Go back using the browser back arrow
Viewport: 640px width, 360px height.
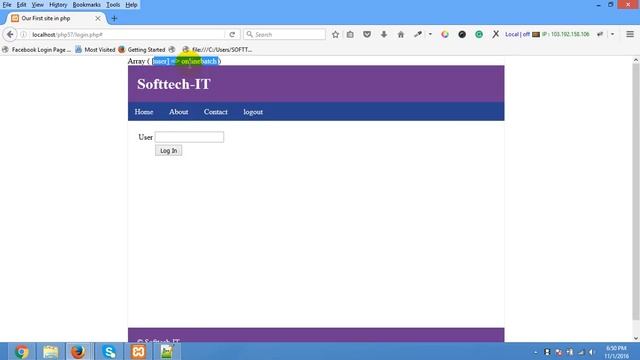pos(10,35)
